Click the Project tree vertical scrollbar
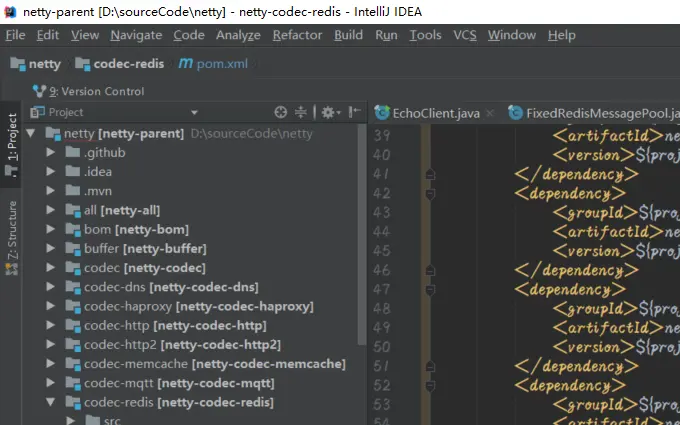This screenshot has height=425, width=680. click(x=361, y=234)
